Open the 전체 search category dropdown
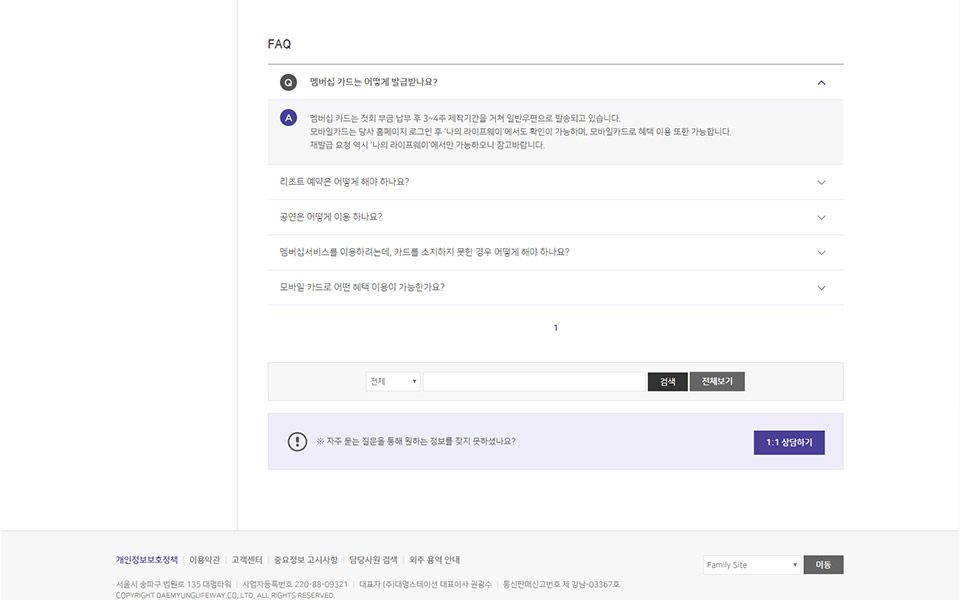 point(393,382)
